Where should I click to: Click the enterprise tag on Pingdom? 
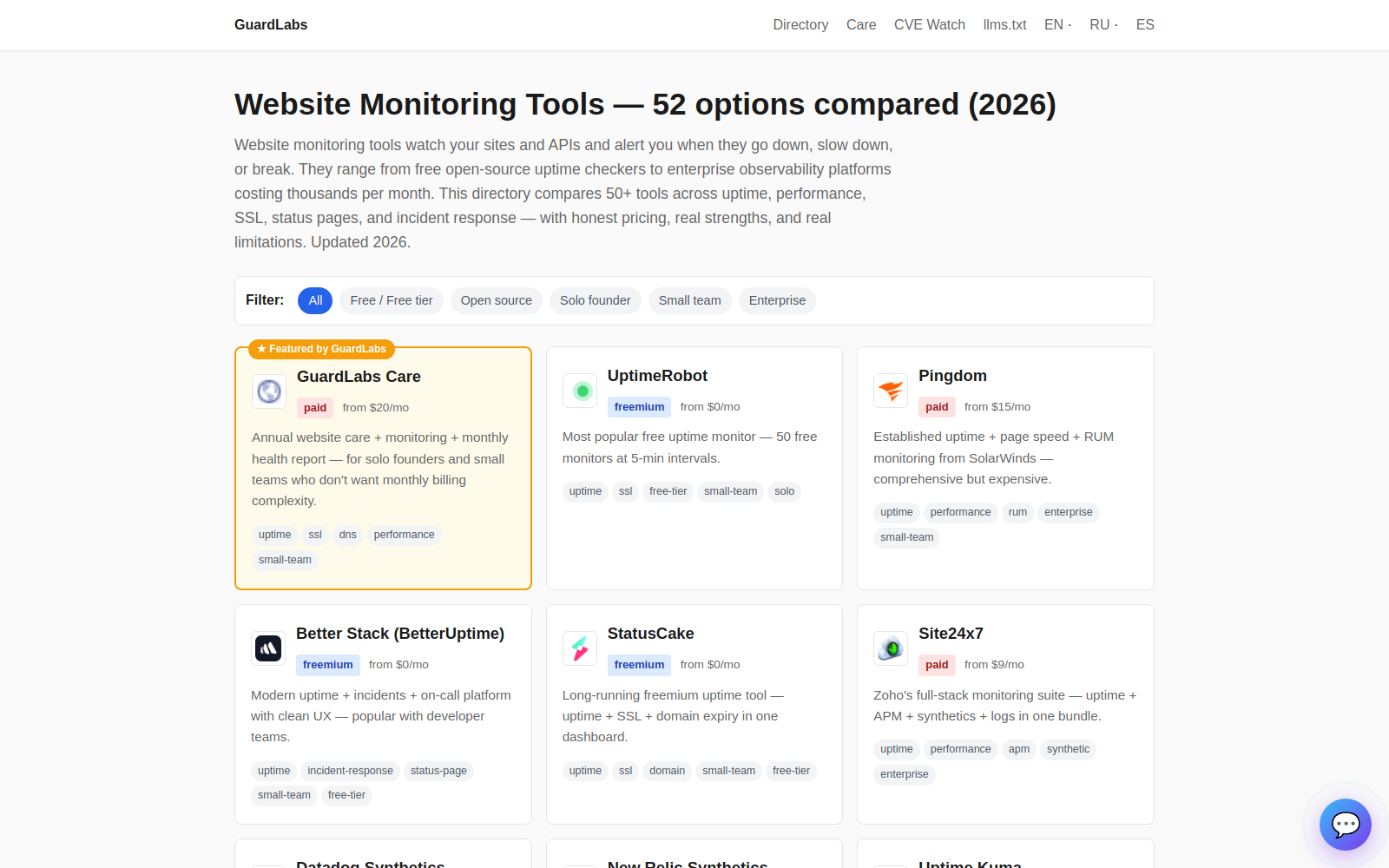click(1069, 512)
